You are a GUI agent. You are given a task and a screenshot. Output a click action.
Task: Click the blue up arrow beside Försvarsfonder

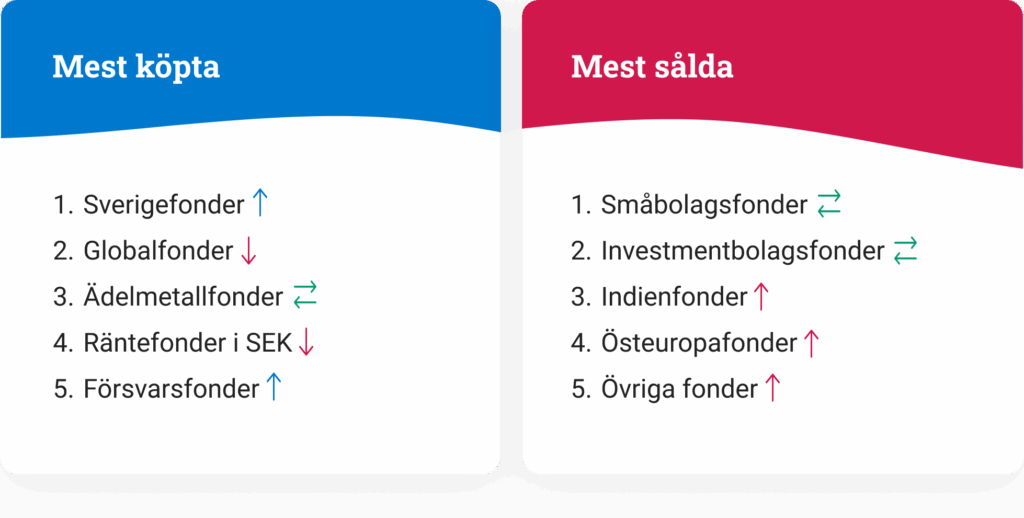[274, 388]
